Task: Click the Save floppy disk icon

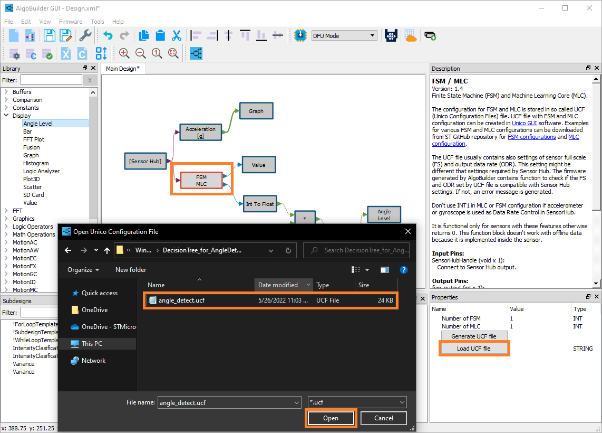Action: pyautogui.click(x=50, y=35)
